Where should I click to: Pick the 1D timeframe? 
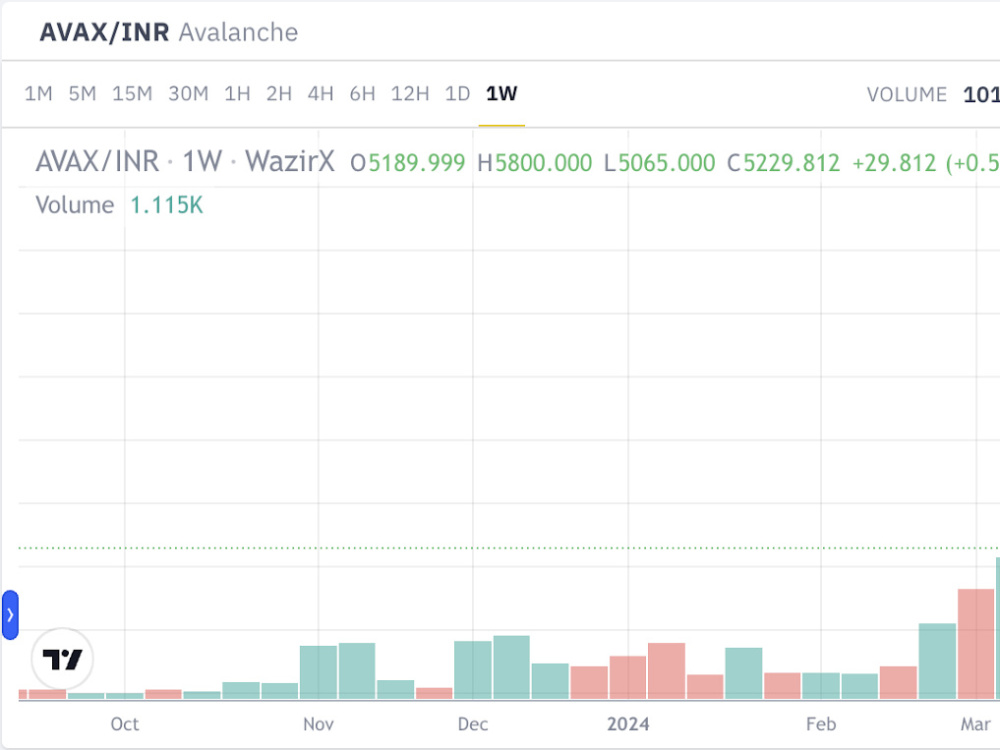(x=457, y=94)
